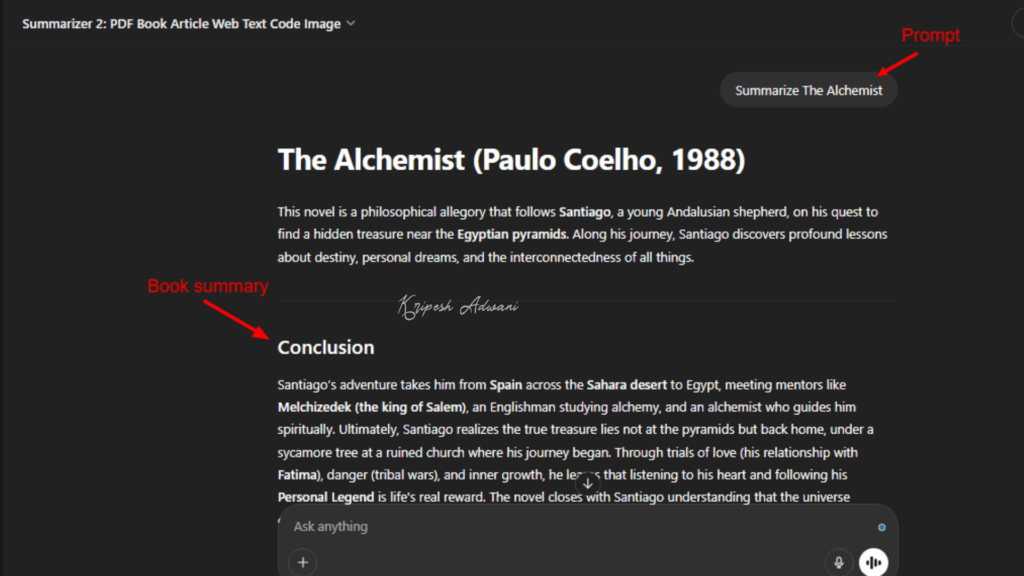
Task: Click the red 'Book summary' annotation label
Action: click(x=208, y=287)
